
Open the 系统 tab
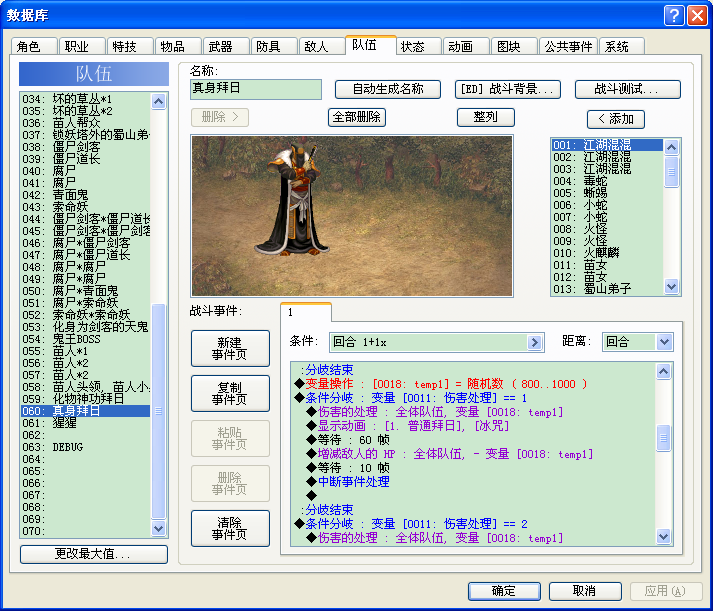622,46
